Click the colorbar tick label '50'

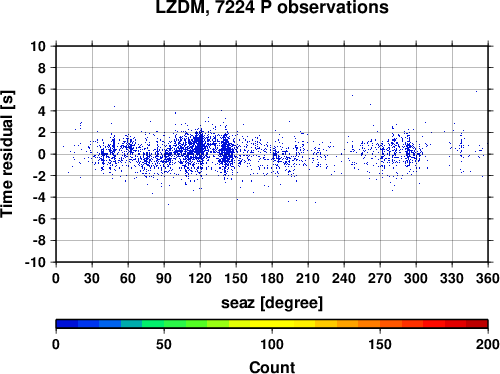tap(164, 344)
